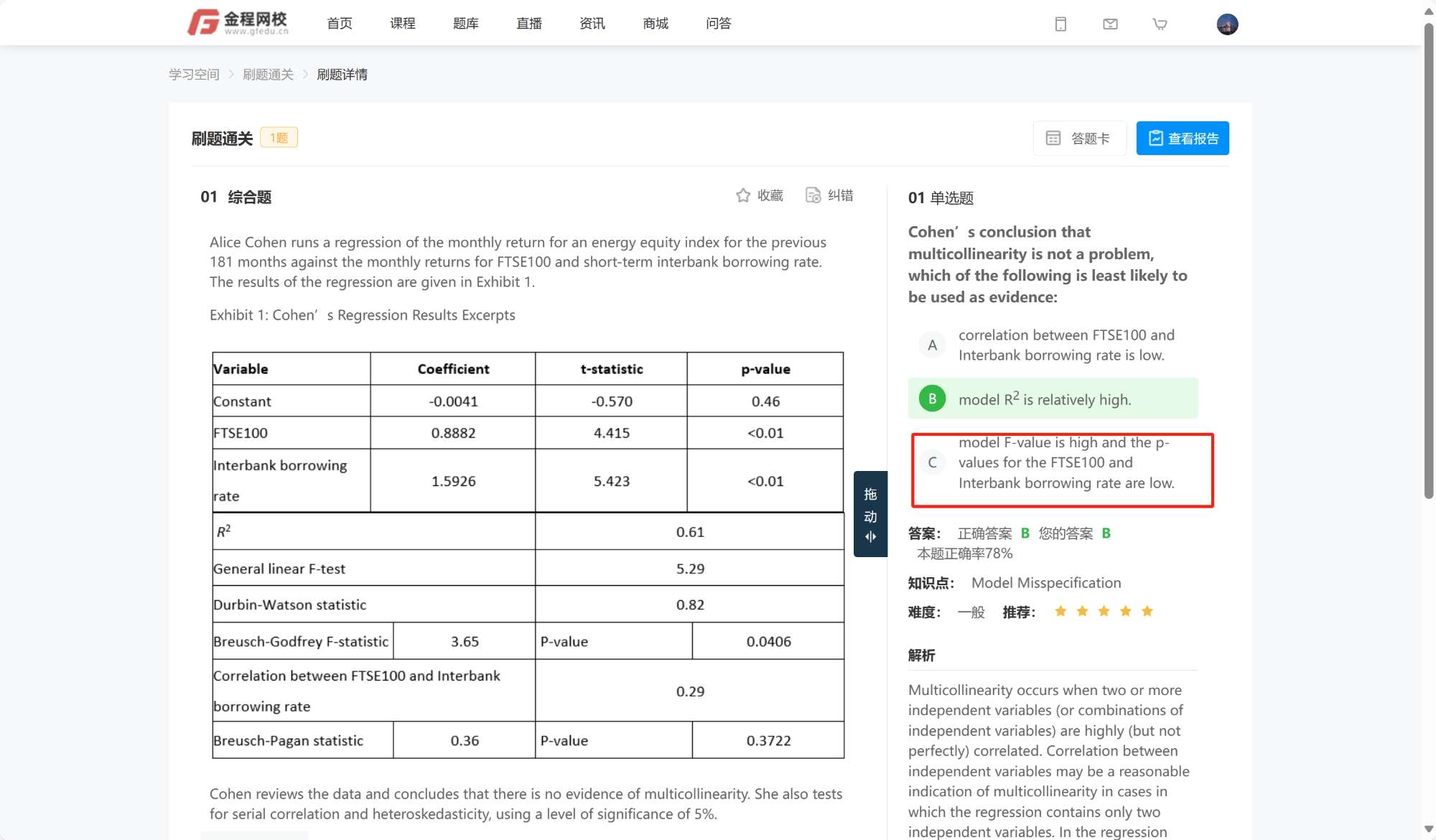The height and width of the screenshot is (840, 1436).
Task: Click the 刷题通关 breadcrumb link
Action: (x=268, y=75)
